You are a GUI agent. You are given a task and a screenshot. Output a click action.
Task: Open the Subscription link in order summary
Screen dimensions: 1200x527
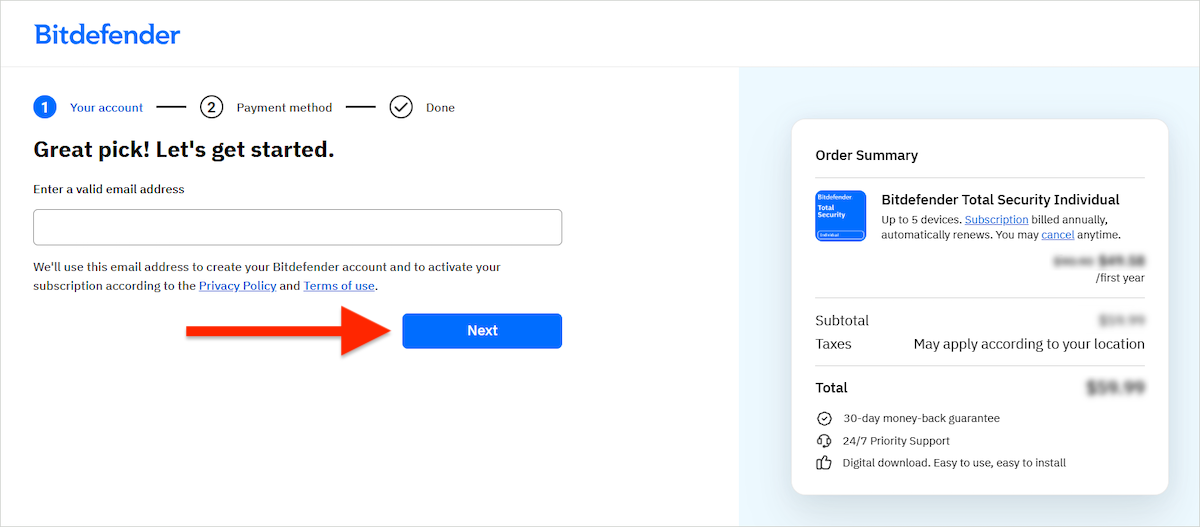point(996,219)
